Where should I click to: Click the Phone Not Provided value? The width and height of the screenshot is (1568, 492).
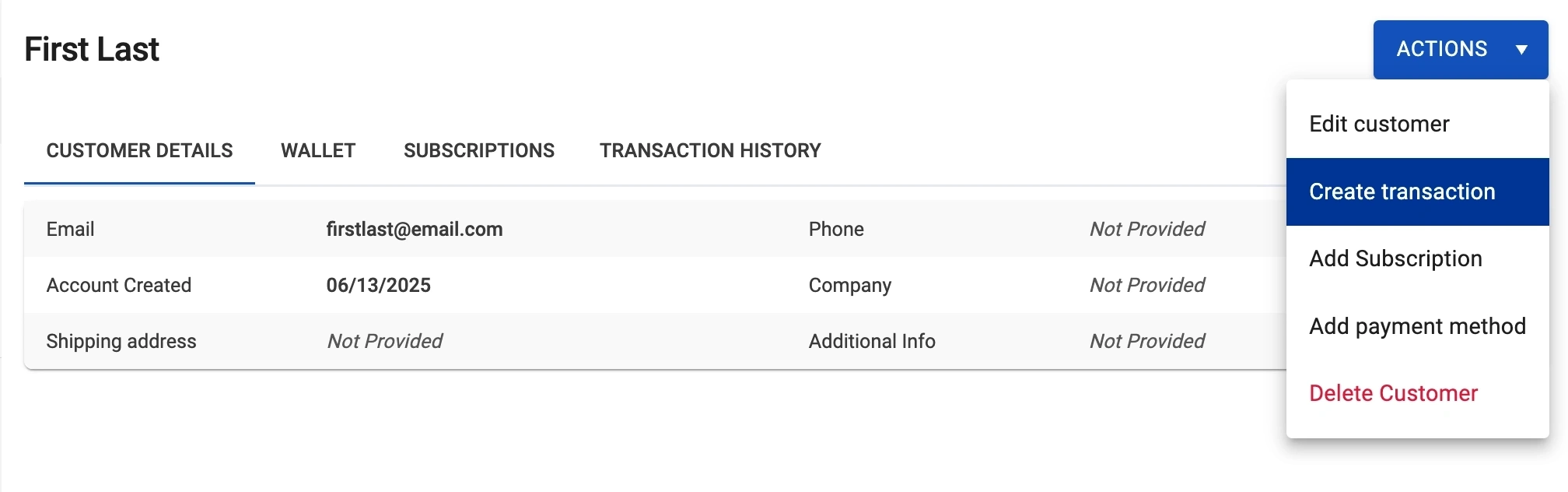[x=1147, y=230]
